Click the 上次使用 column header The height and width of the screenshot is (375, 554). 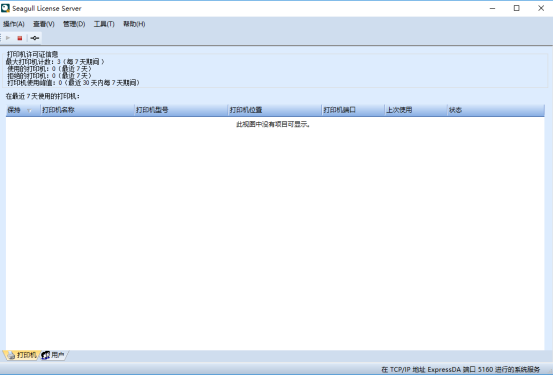(x=416, y=110)
